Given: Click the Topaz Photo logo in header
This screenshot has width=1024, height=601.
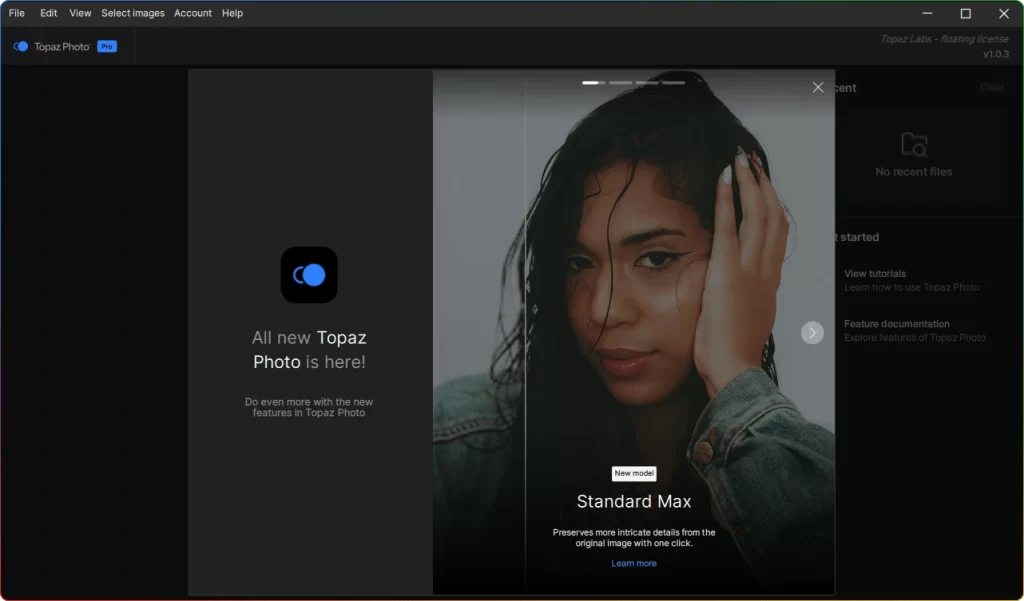Looking at the screenshot, I should (52, 47).
